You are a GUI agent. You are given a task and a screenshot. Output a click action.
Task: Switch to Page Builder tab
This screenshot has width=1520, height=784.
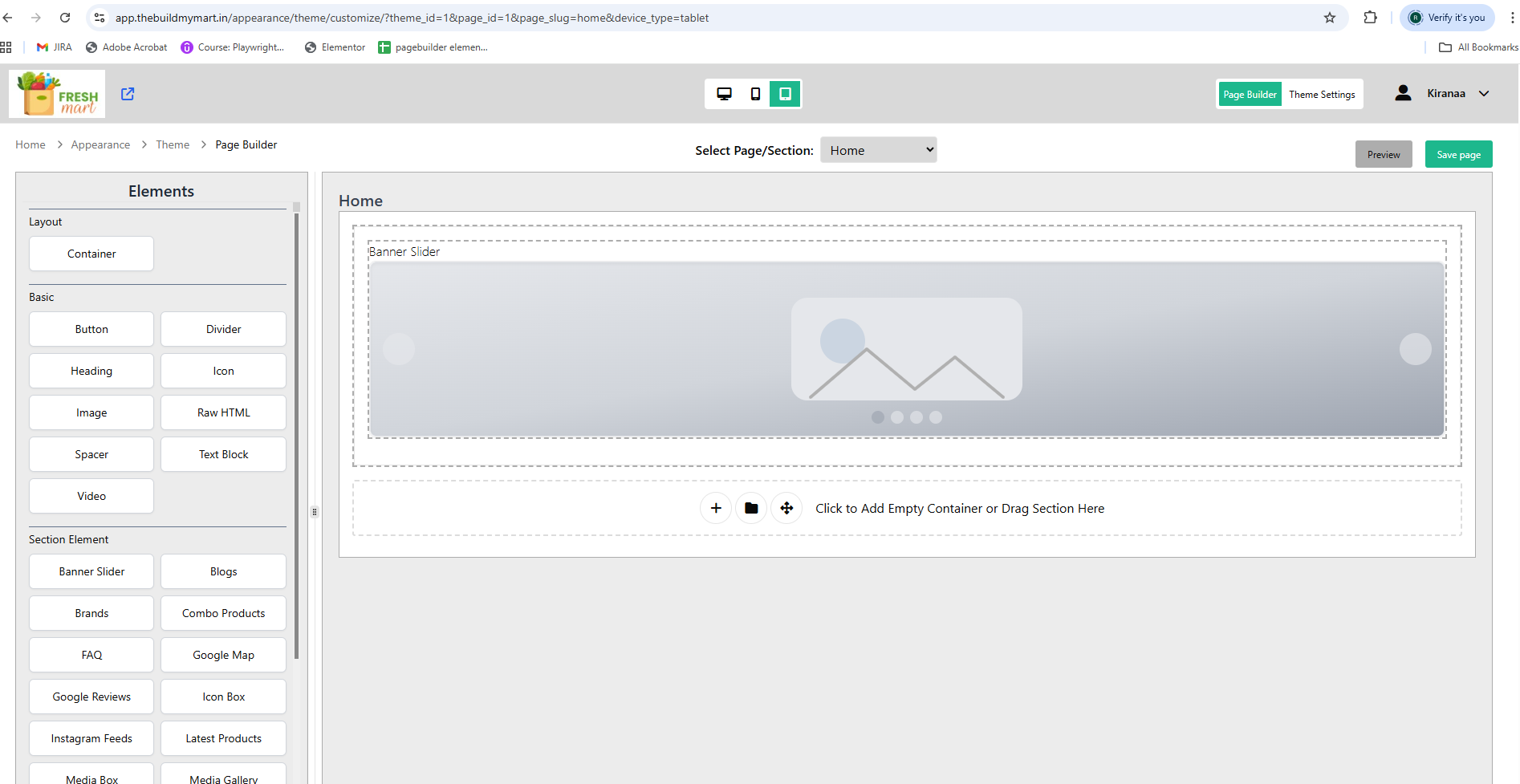[1250, 95]
